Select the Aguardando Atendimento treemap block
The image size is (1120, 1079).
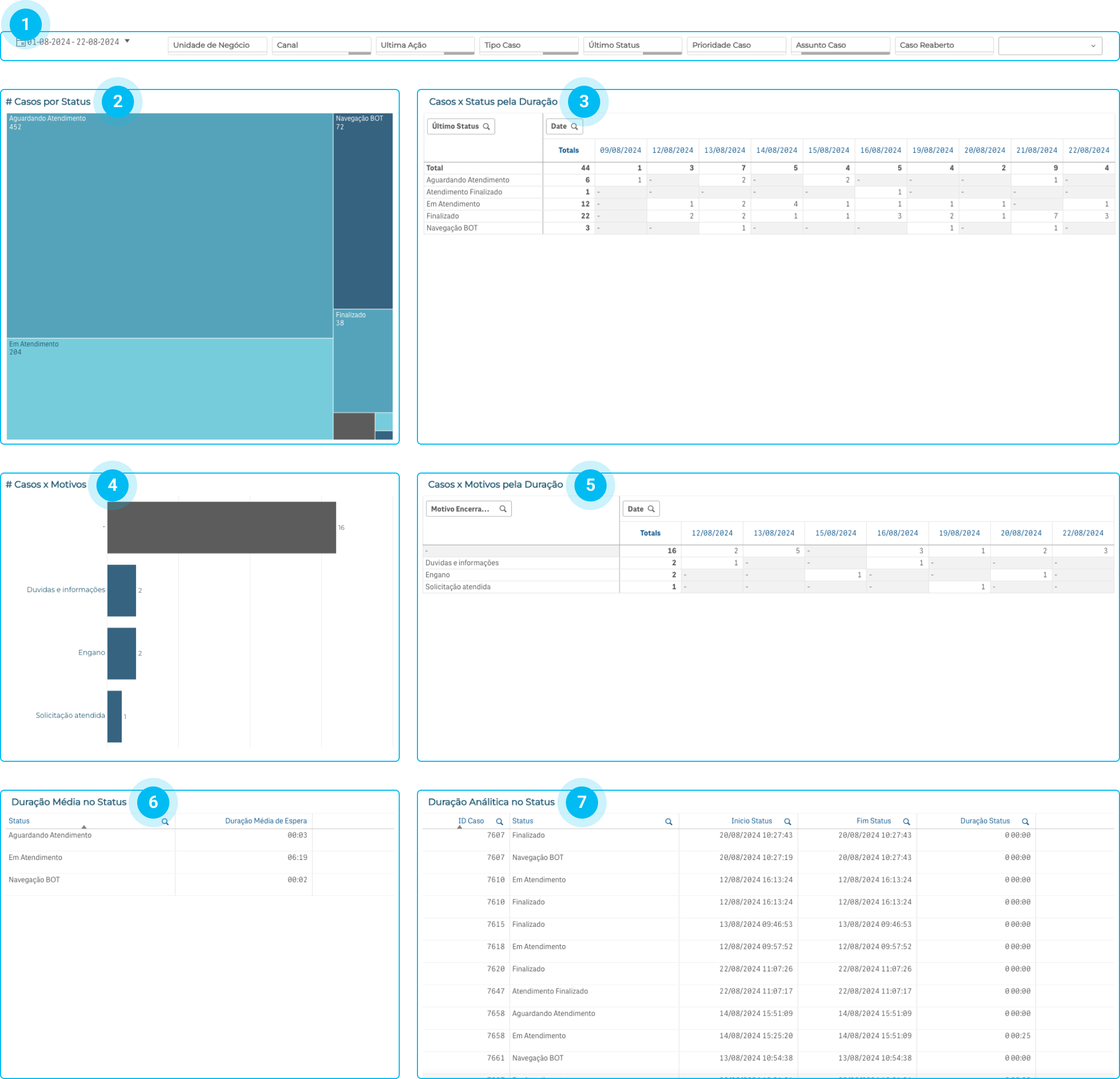coord(170,225)
